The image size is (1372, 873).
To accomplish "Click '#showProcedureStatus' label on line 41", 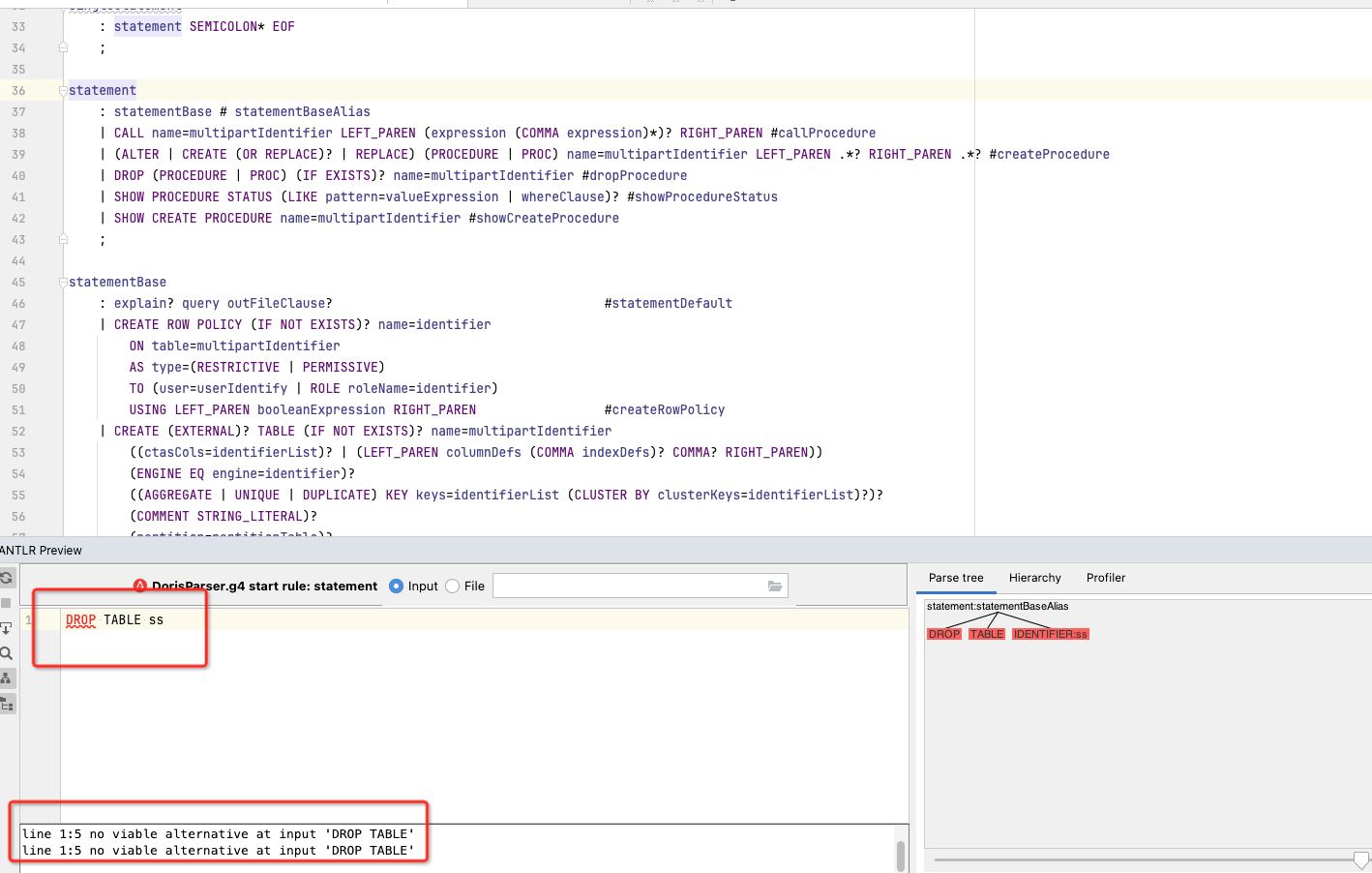I will tap(702, 197).
